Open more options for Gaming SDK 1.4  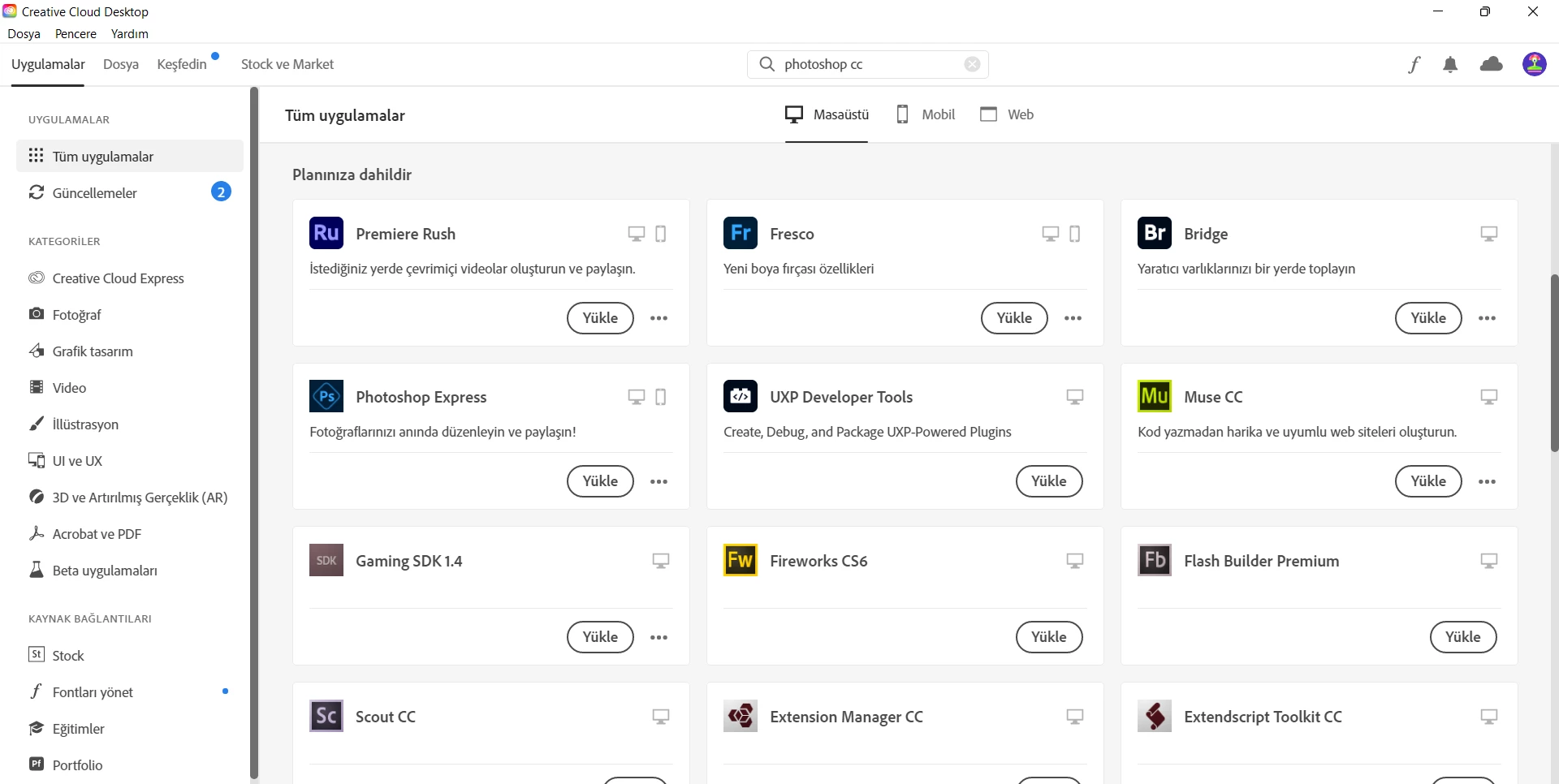pos(659,637)
